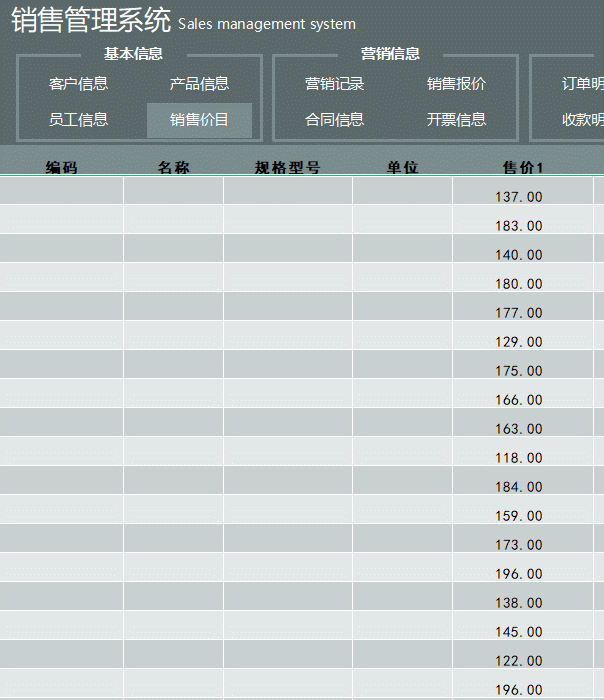Select the price cell 163.00
604x700 pixels.
coord(523,422)
